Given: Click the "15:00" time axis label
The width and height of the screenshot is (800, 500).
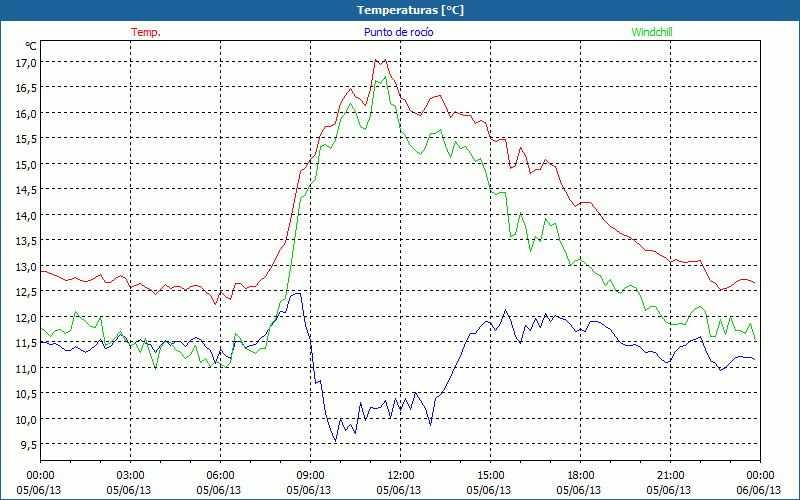Looking at the screenshot, I should (490, 476).
